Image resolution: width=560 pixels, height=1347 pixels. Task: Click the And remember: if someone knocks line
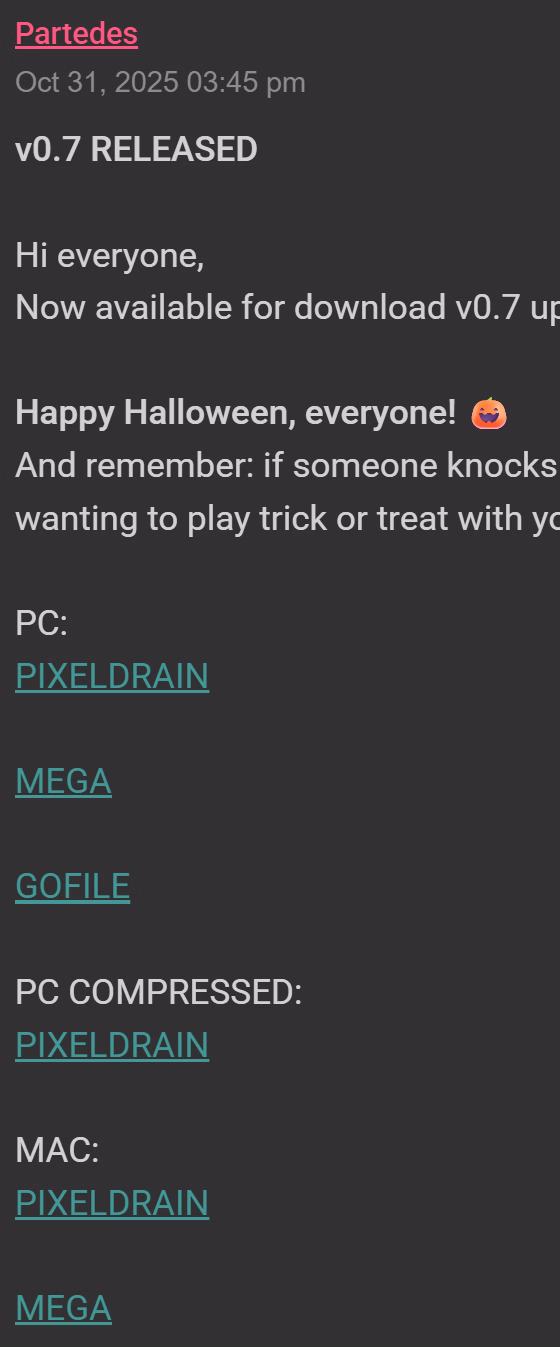(x=287, y=466)
